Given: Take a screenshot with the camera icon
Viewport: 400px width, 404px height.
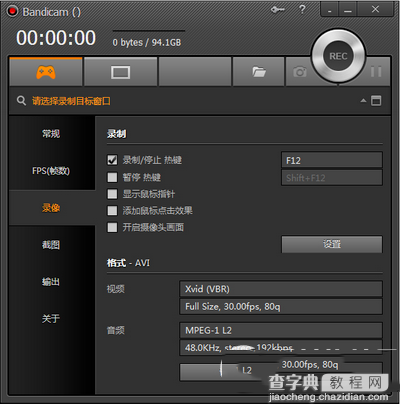Looking at the screenshot, I should pos(299,72).
